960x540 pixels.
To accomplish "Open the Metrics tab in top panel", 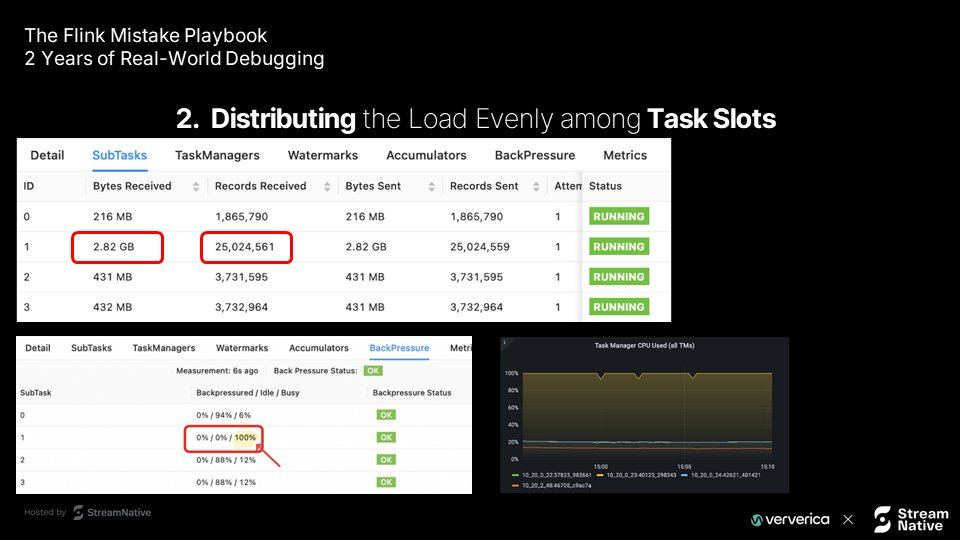I will point(625,156).
